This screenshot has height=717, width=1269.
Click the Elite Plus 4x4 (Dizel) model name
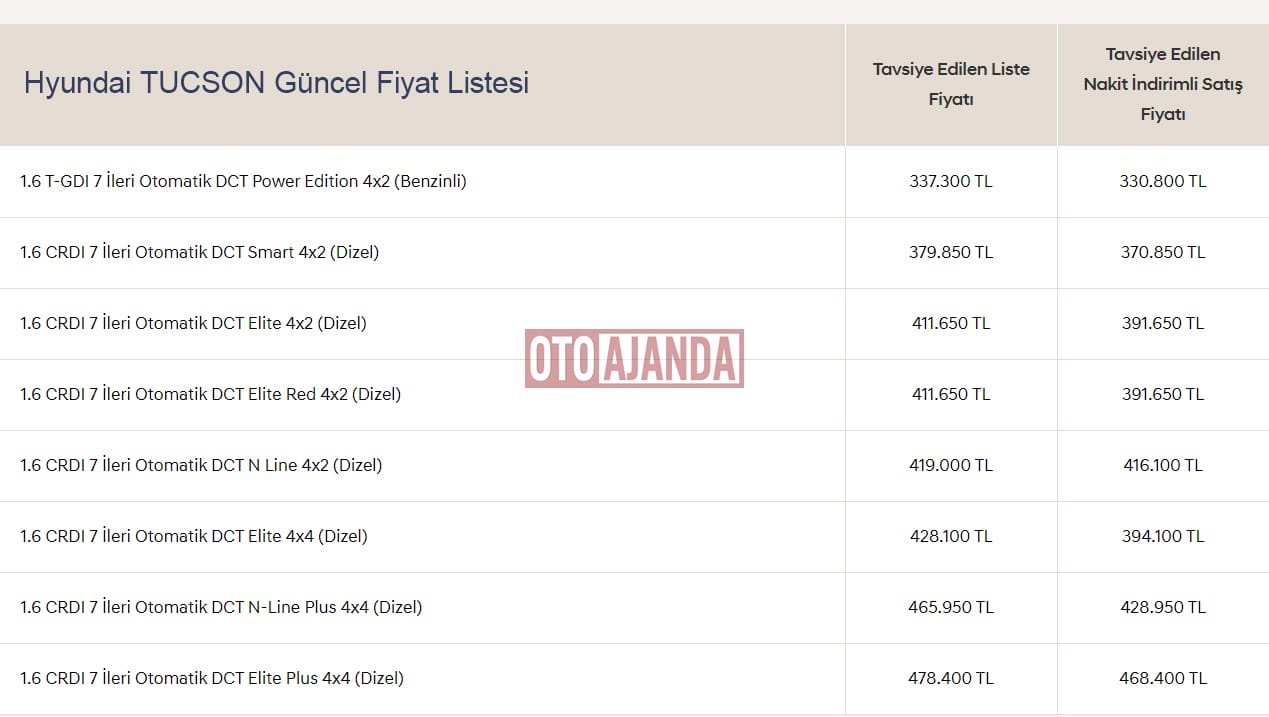coord(212,678)
